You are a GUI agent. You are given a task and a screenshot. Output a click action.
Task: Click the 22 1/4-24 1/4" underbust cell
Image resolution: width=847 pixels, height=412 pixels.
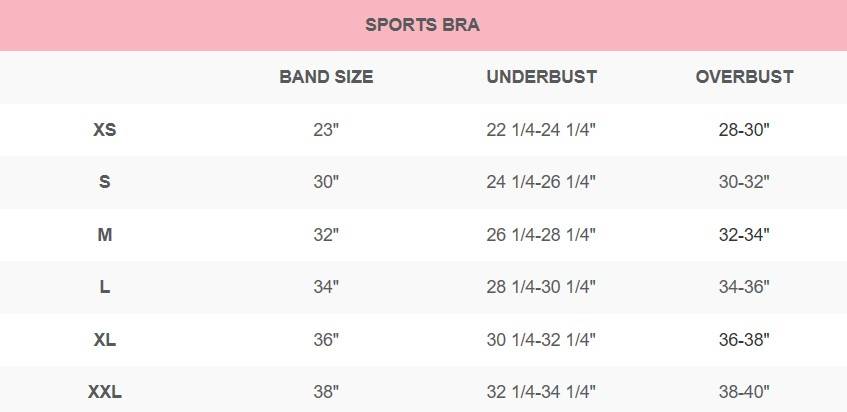click(541, 130)
